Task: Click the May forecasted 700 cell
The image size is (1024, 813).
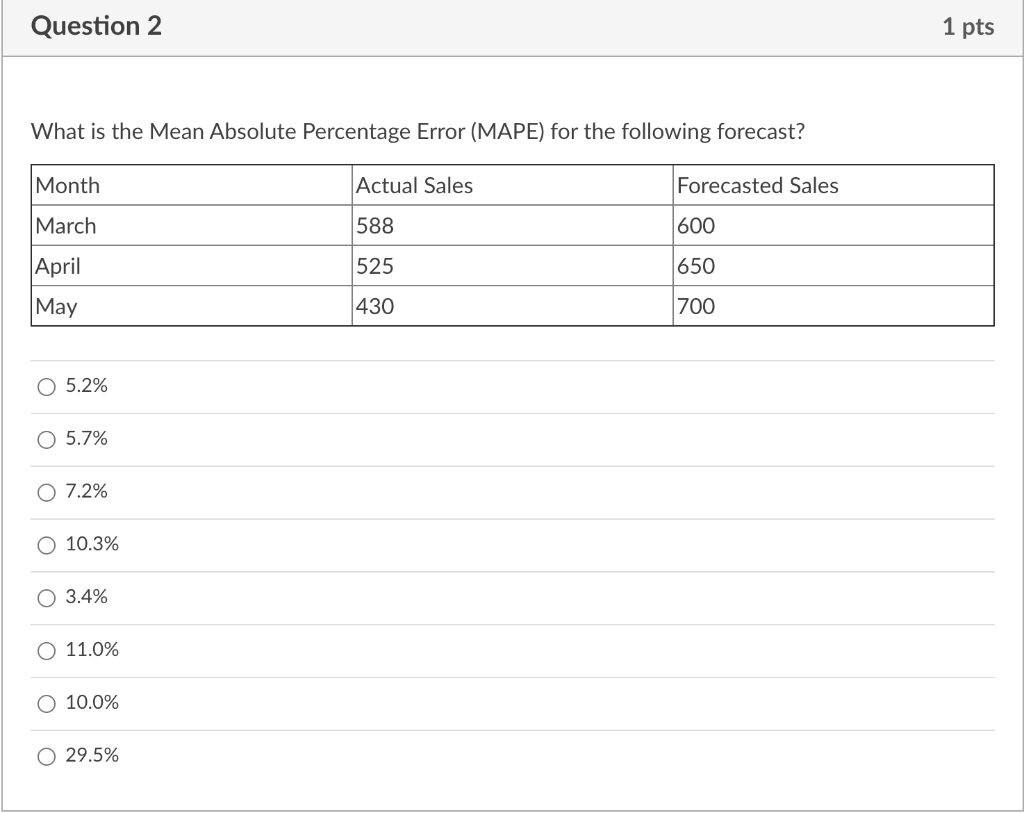Action: (x=696, y=306)
